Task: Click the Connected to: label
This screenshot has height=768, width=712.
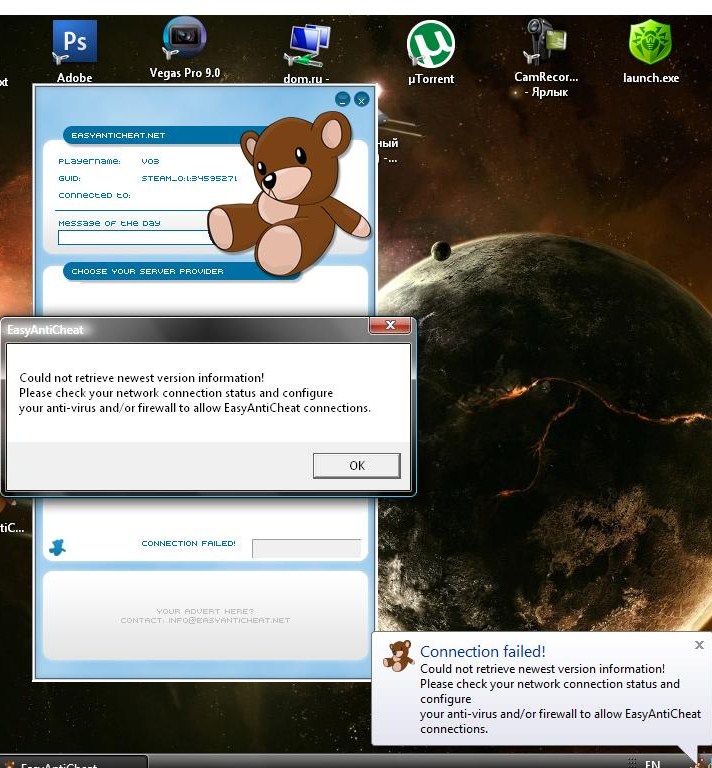Action: (x=95, y=195)
